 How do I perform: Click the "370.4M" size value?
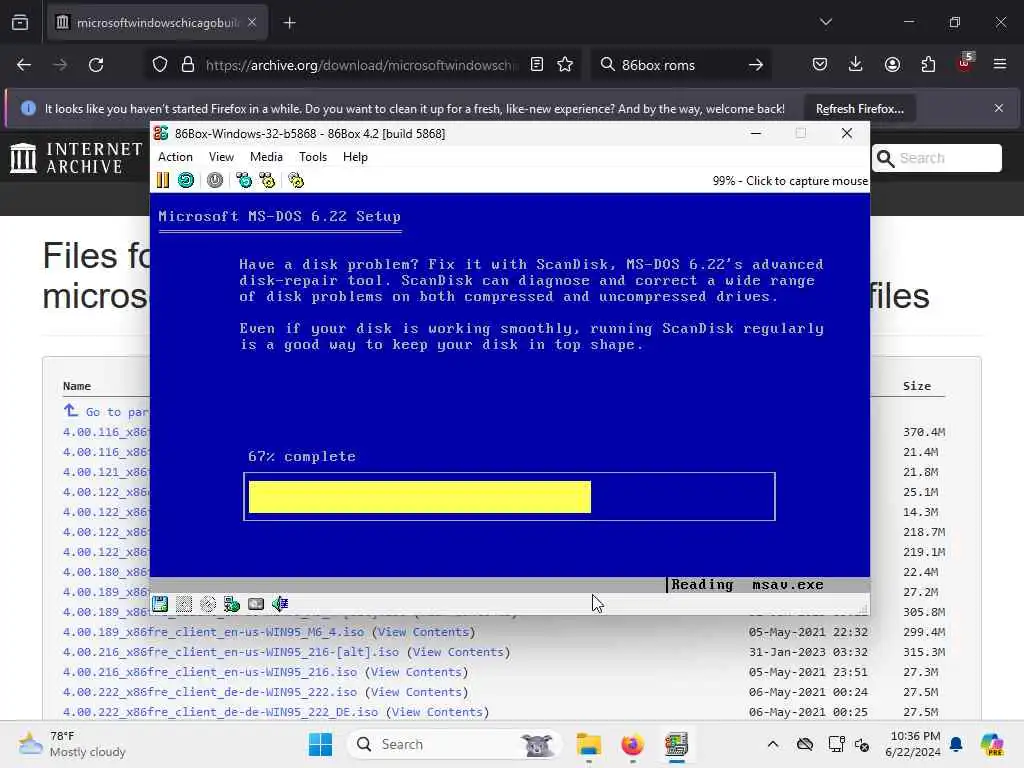click(x=924, y=432)
